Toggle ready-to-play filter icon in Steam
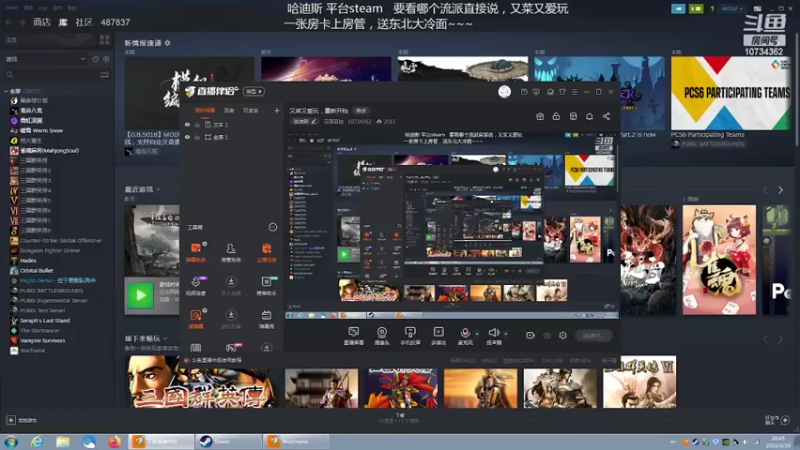This screenshot has height=450, width=800. [x=106, y=59]
